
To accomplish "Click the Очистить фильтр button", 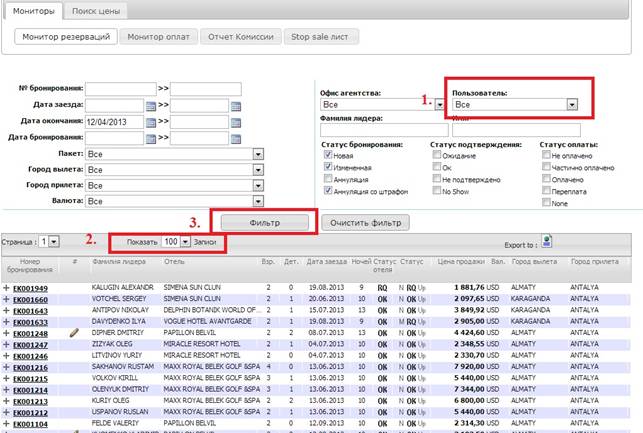I will point(365,223).
